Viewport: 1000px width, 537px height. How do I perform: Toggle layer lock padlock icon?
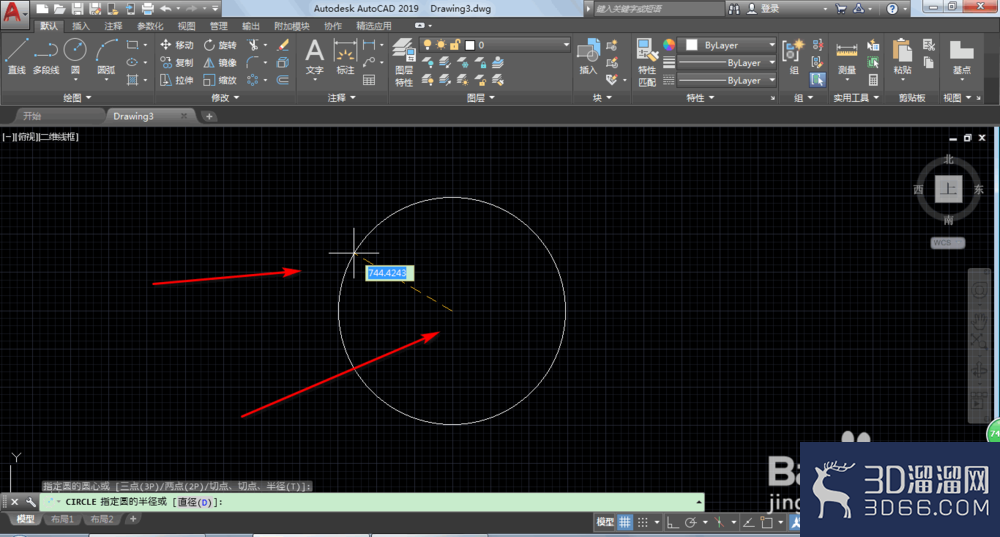pyautogui.click(x=455, y=45)
